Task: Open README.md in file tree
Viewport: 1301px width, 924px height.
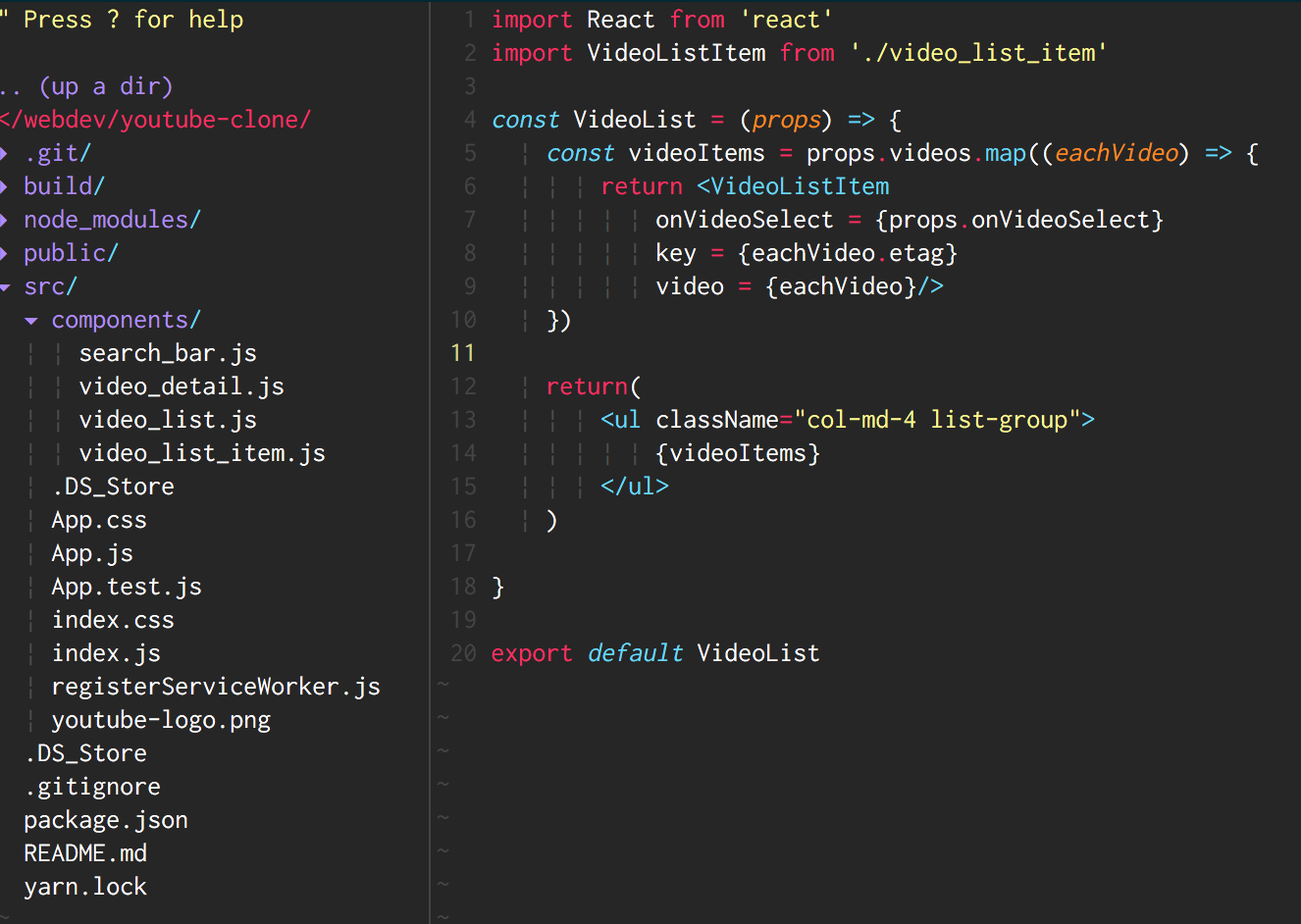Action: coord(84,853)
